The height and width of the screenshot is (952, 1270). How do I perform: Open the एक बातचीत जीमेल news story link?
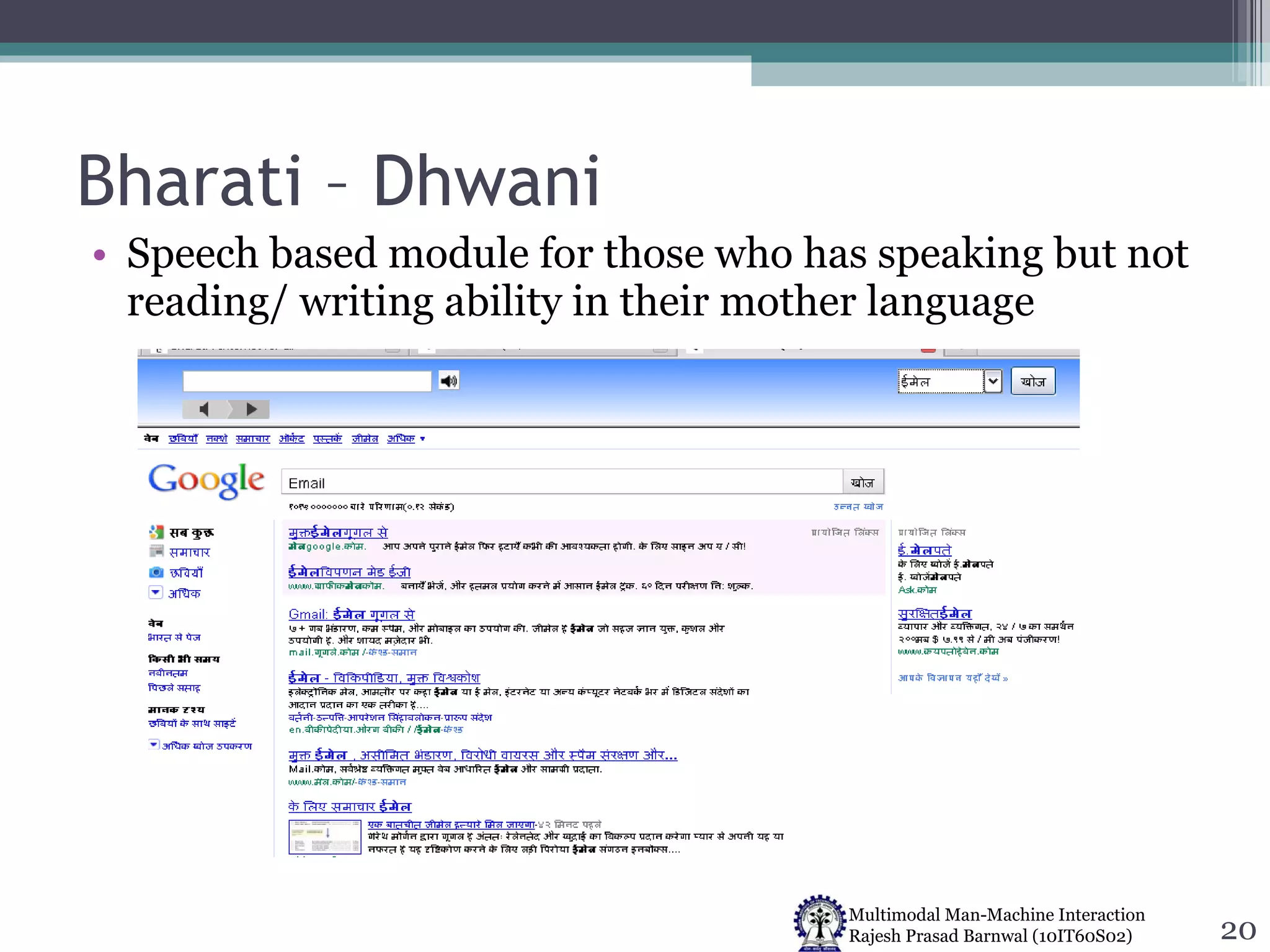coord(451,825)
